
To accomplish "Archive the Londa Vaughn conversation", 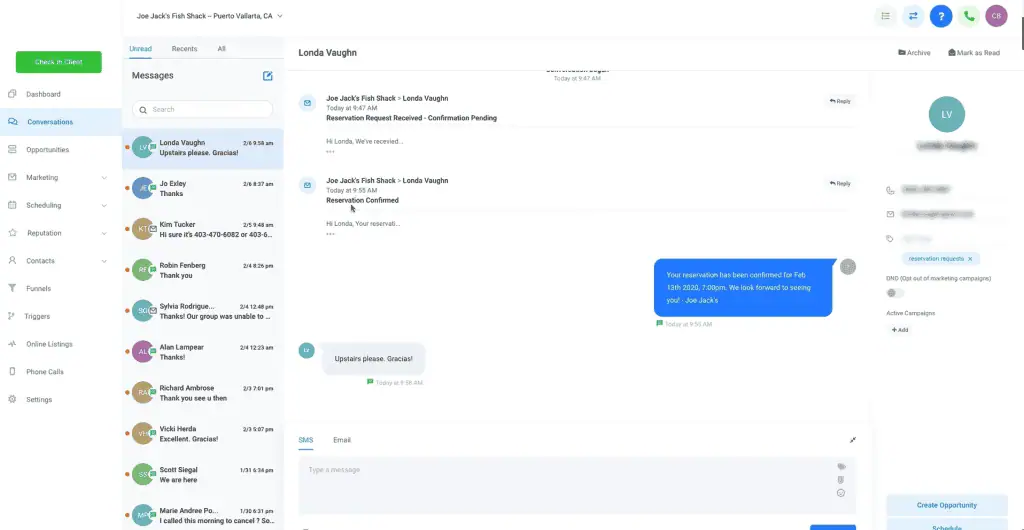I will pos(914,53).
